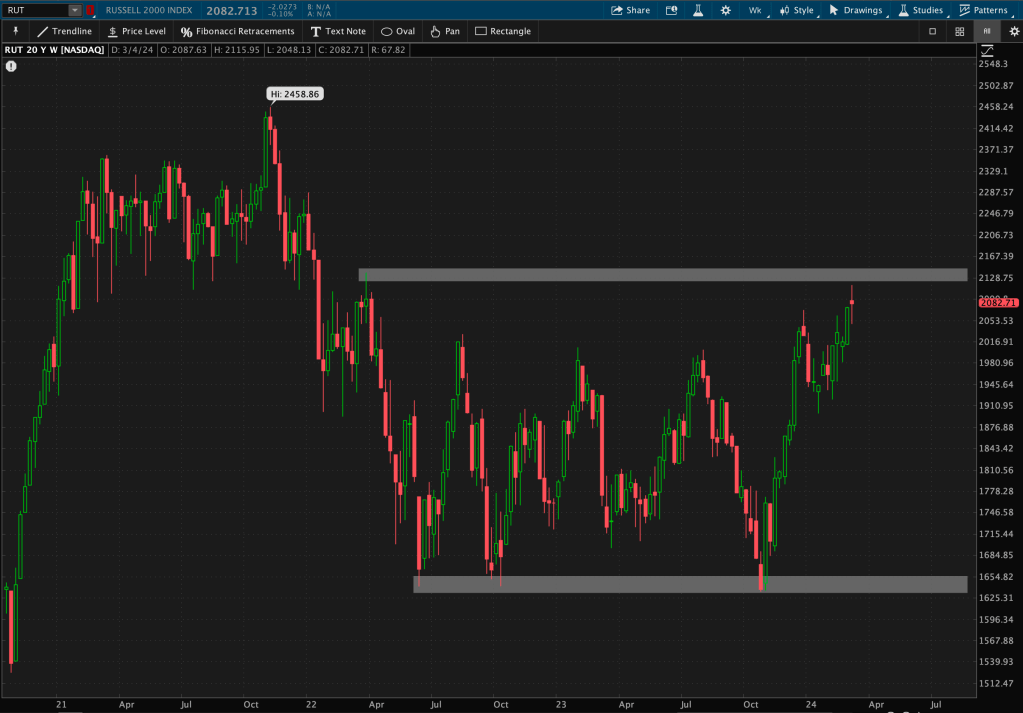Image resolution: width=1023 pixels, height=713 pixels.
Task: Select the Text Note tool
Action: [337, 31]
